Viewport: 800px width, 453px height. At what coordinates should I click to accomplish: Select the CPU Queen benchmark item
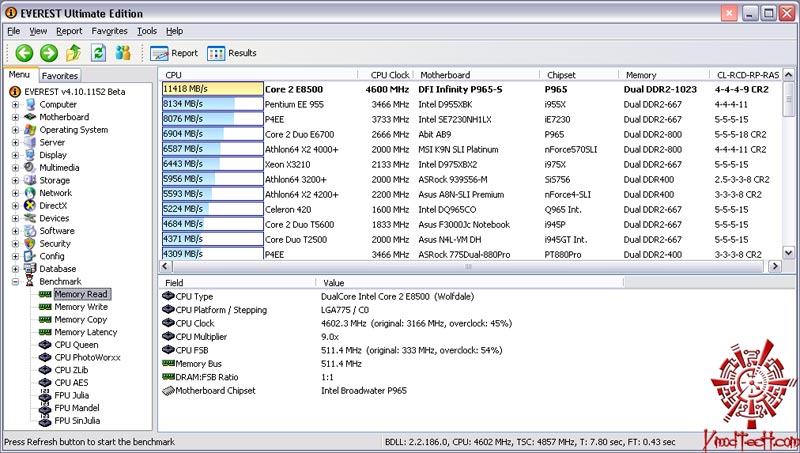coord(76,345)
